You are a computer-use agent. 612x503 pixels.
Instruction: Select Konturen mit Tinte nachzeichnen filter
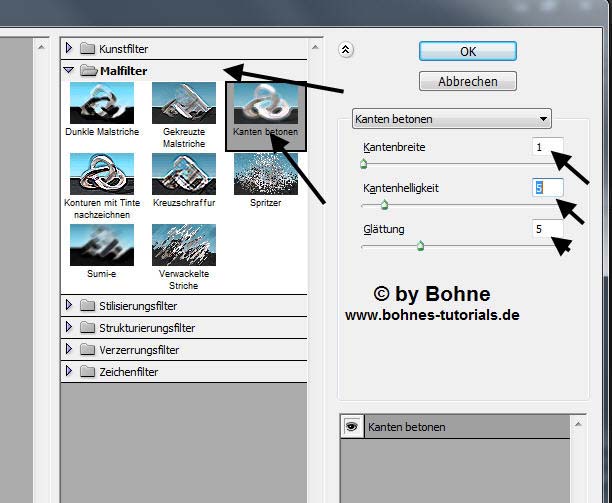[100, 173]
